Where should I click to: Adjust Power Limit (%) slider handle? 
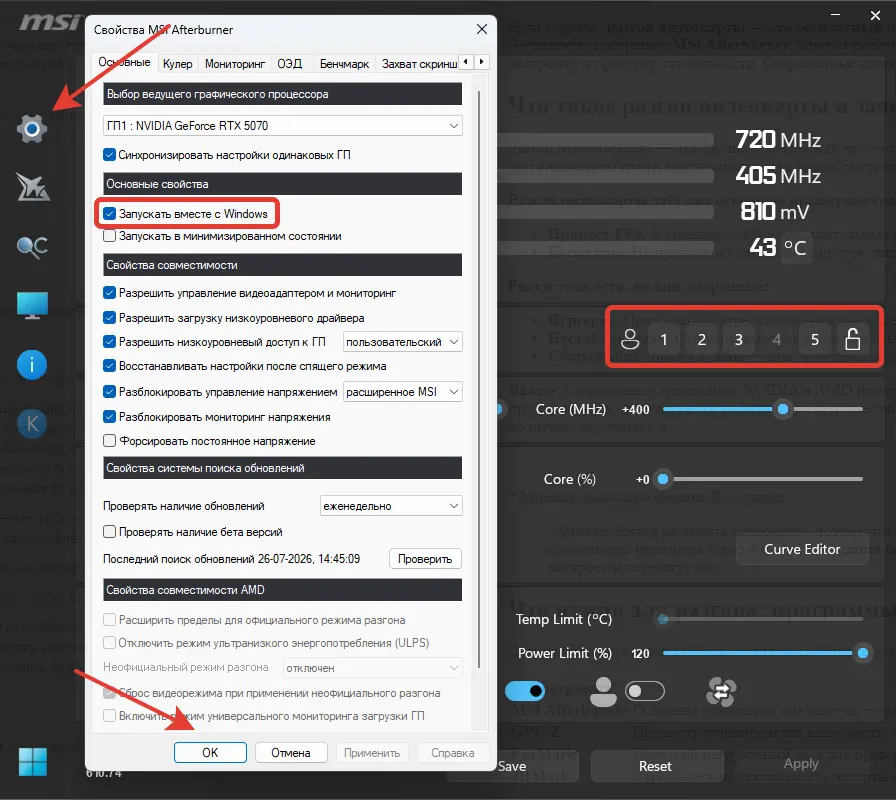pyautogui.click(x=863, y=653)
